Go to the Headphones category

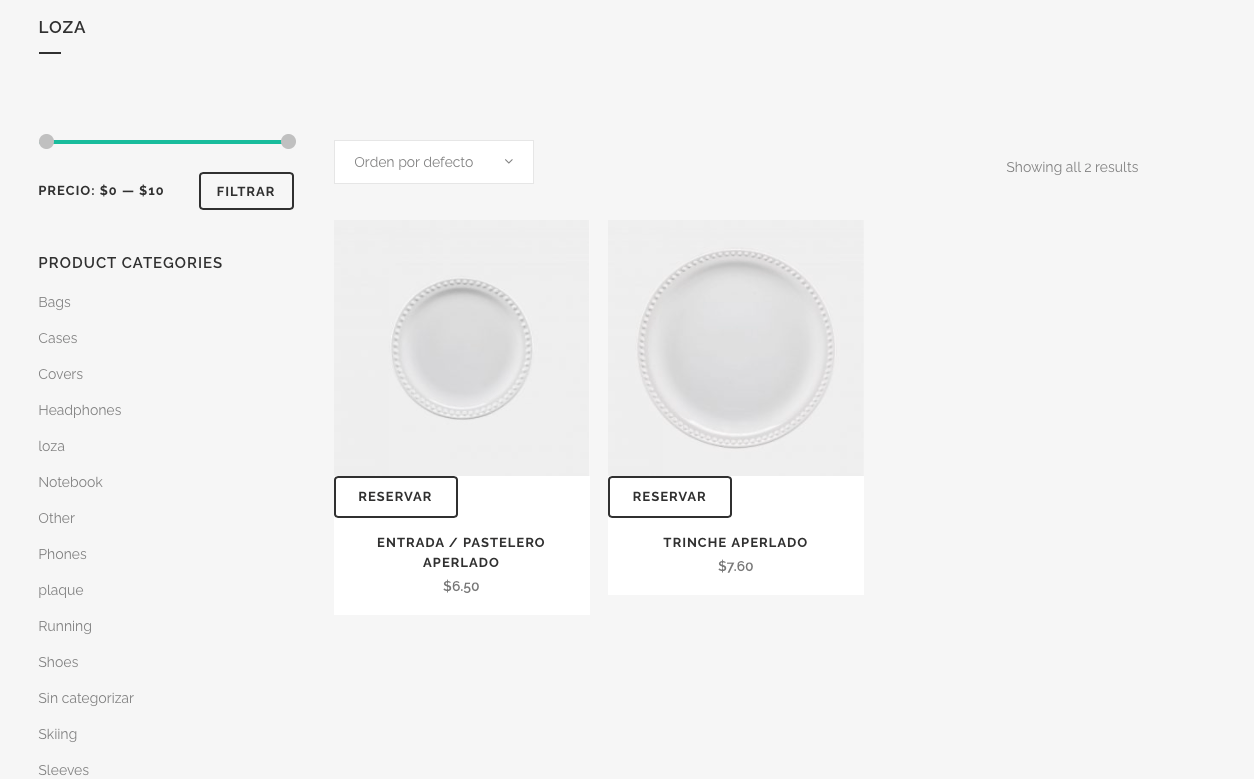[79, 410]
